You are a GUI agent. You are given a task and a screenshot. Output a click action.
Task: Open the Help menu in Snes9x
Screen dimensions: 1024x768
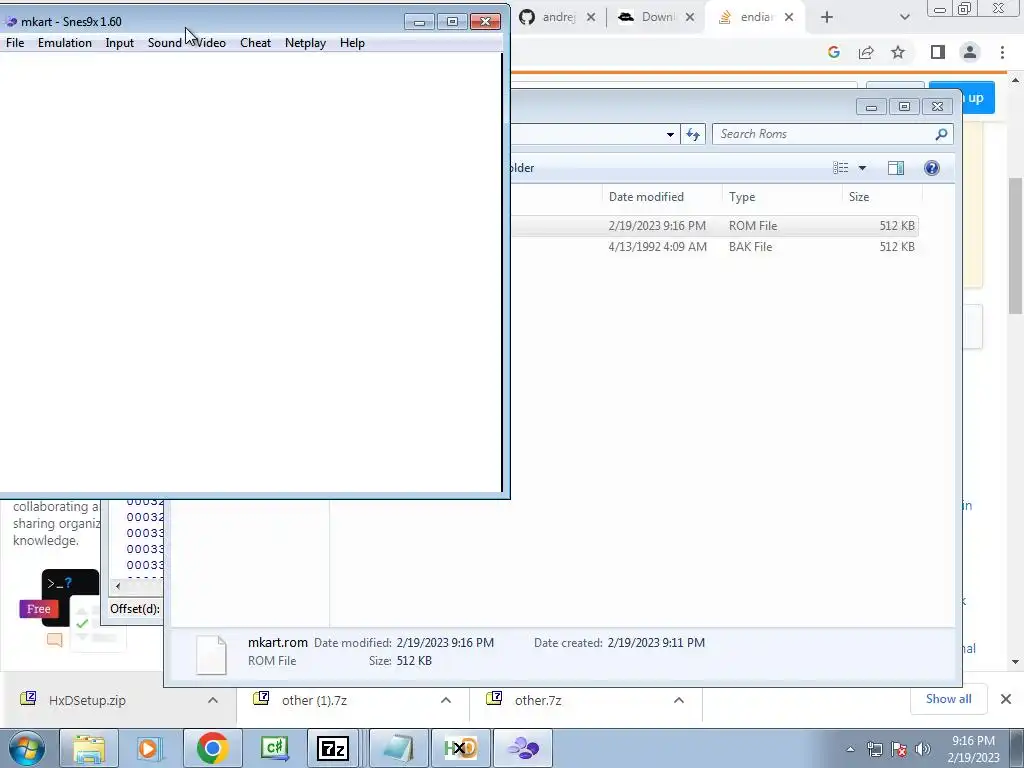[x=352, y=43]
